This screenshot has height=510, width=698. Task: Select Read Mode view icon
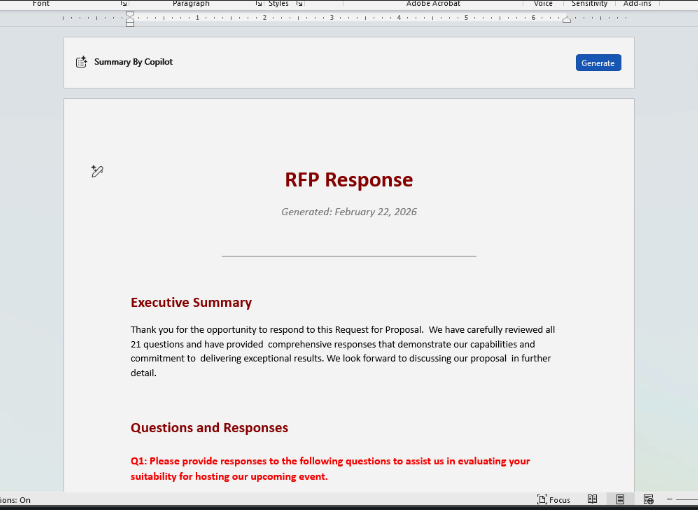pyautogui.click(x=592, y=499)
